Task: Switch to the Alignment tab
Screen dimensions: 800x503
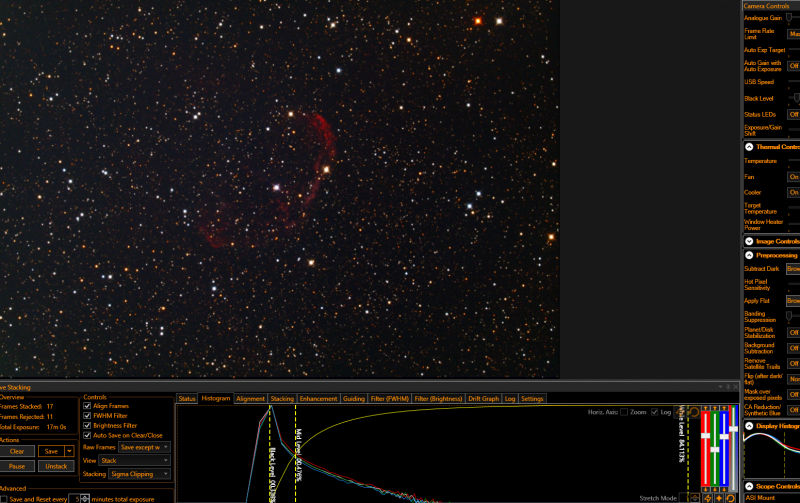Action: (x=250, y=398)
